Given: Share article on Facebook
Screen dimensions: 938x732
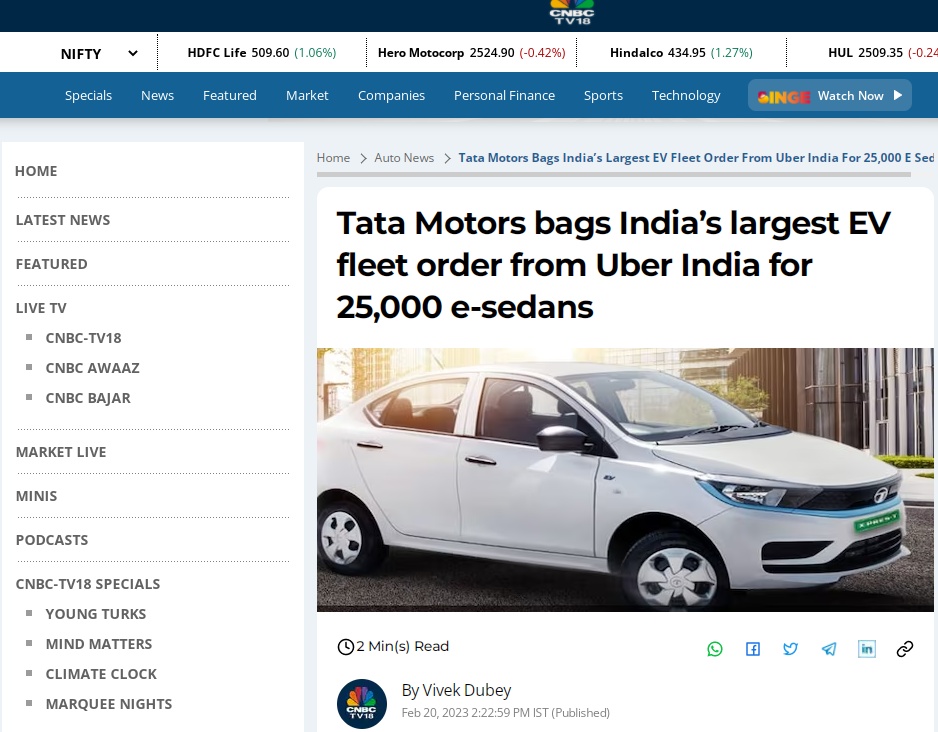Looking at the screenshot, I should point(753,649).
